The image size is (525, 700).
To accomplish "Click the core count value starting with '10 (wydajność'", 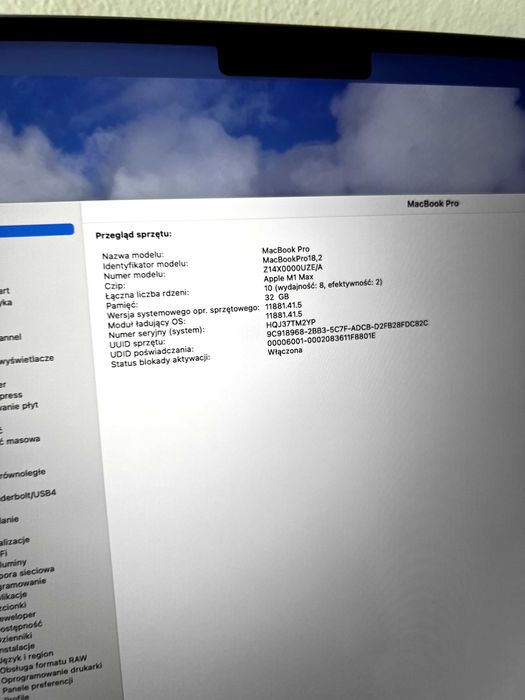I will tap(323, 285).
